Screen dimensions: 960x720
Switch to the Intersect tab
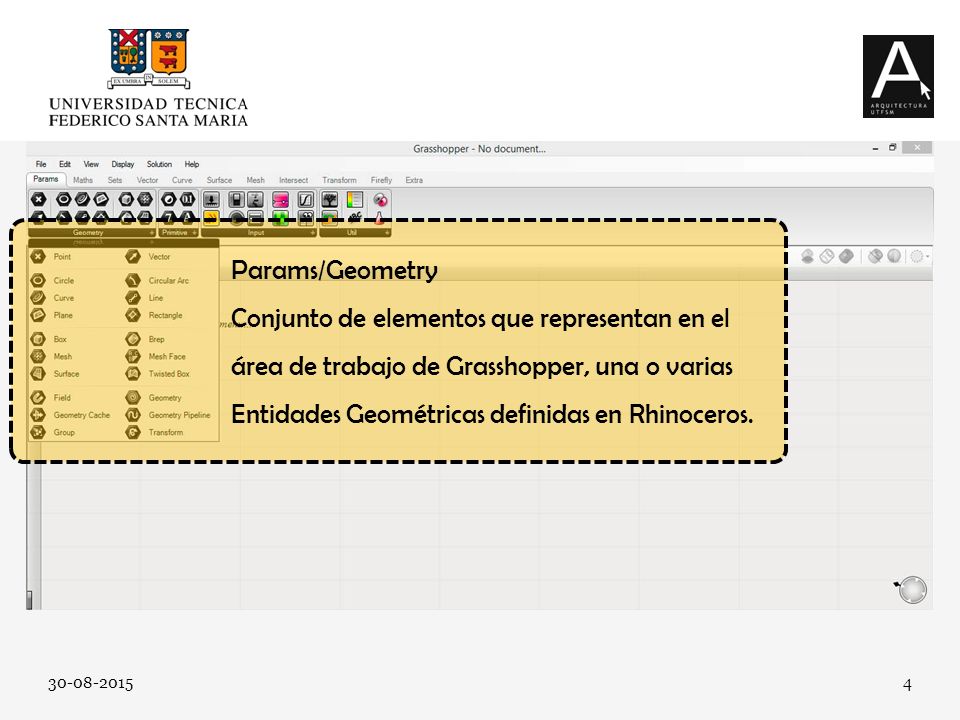[x=293, y=180]
